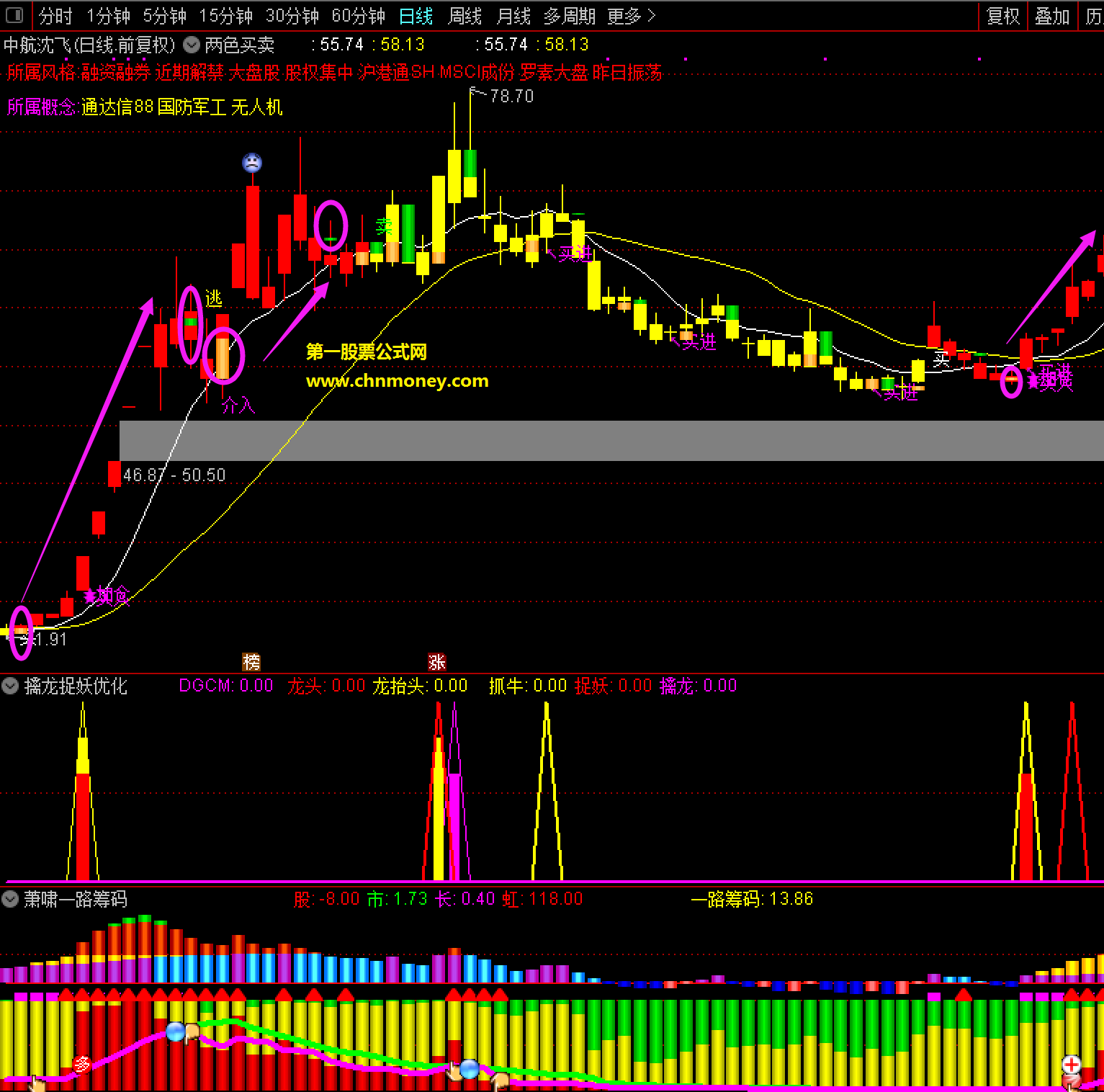The height and width of the screenshot is (1092, 1104).
Task: Click the 罗素大盘 style tag
Action: (x=555, y=72)
